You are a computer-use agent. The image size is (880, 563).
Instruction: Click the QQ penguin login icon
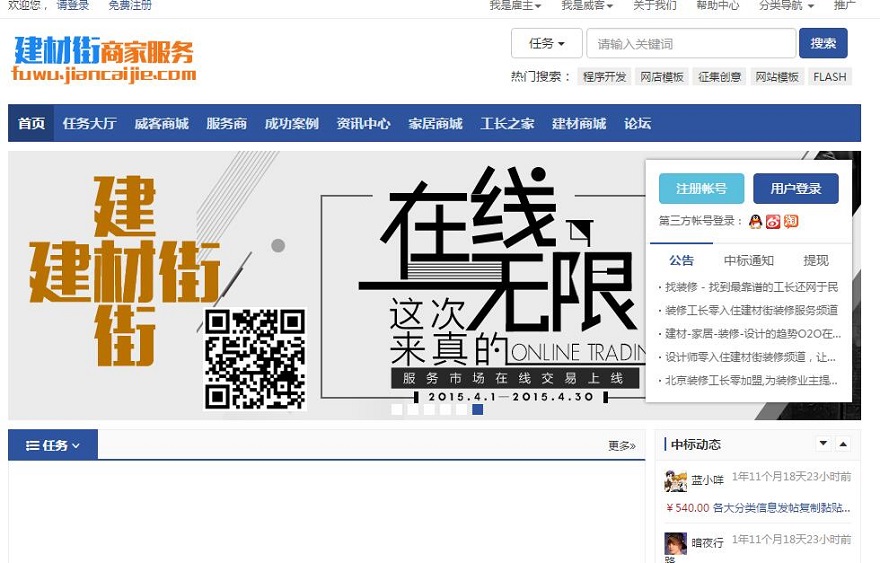(x=755, y=221)
